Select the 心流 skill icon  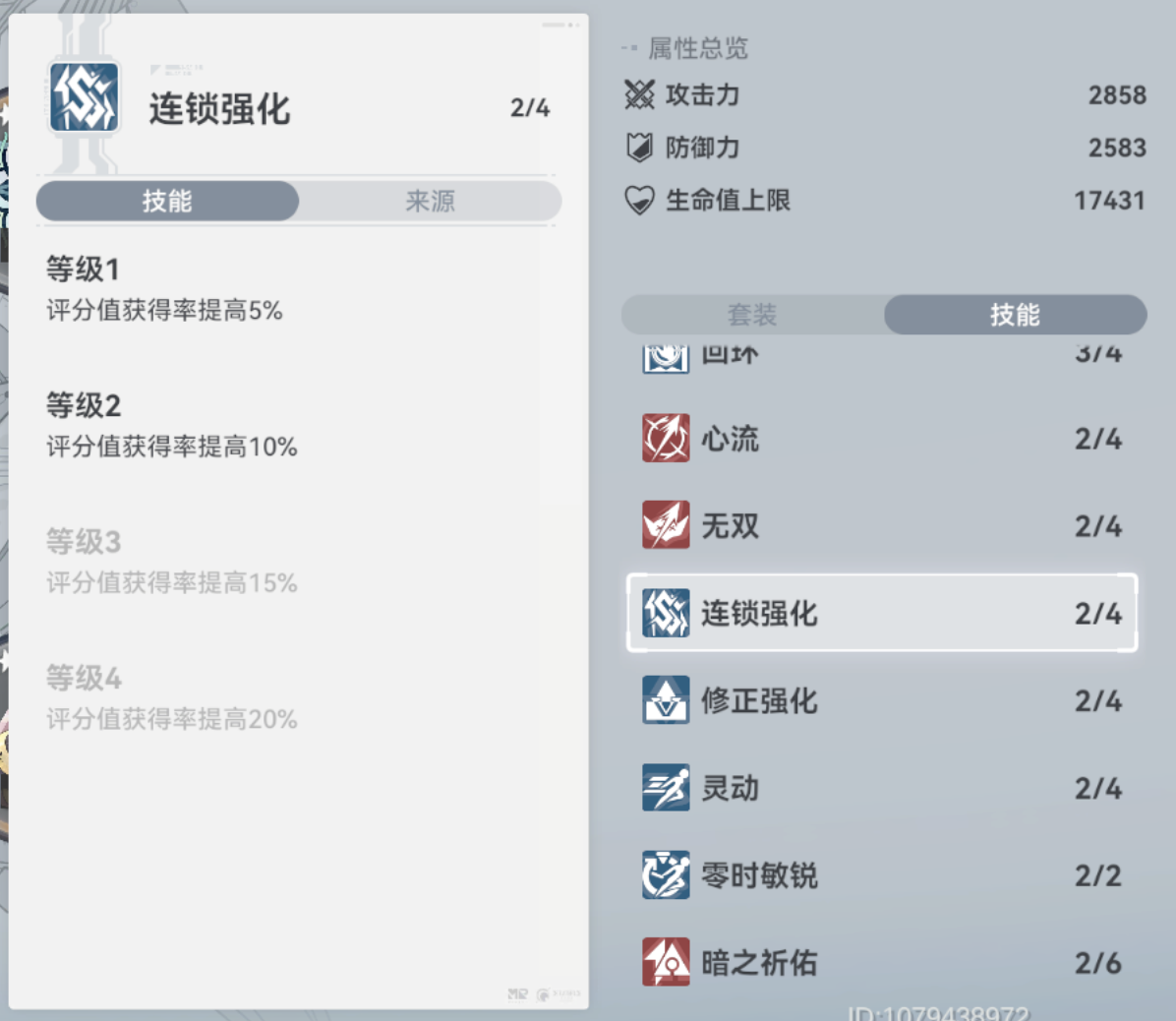coord(666,438)
